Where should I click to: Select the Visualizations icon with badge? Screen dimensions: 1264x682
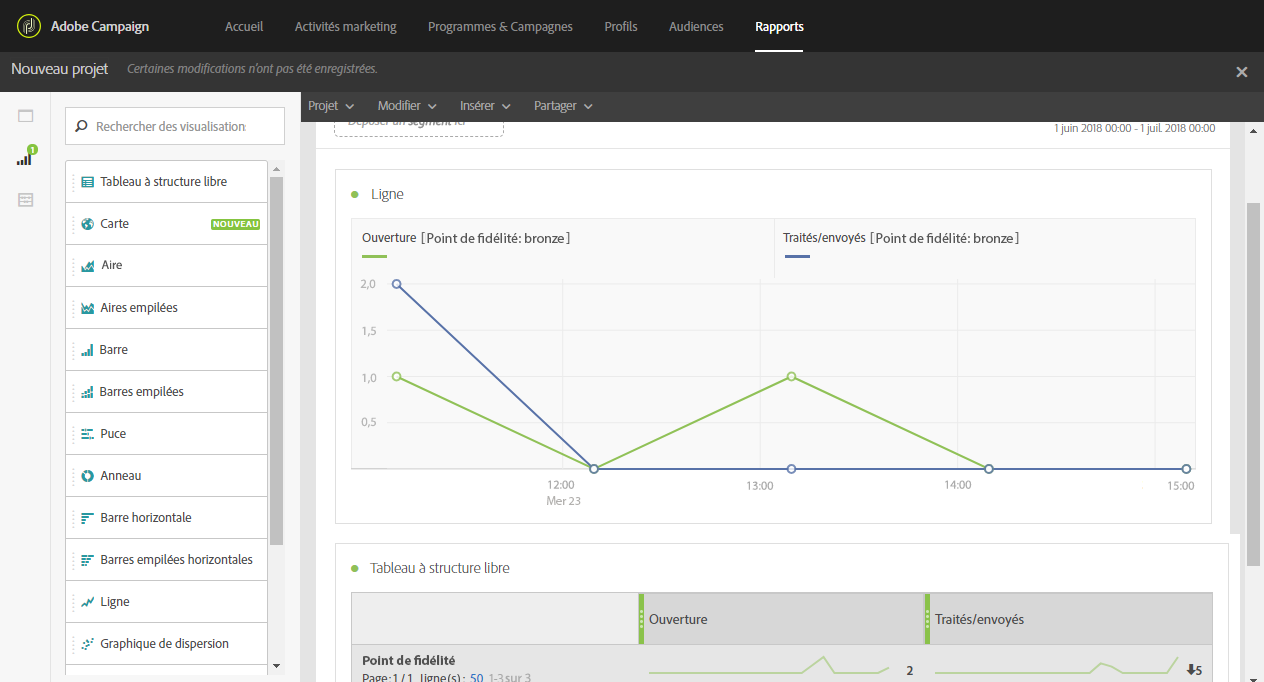(25, 157)
